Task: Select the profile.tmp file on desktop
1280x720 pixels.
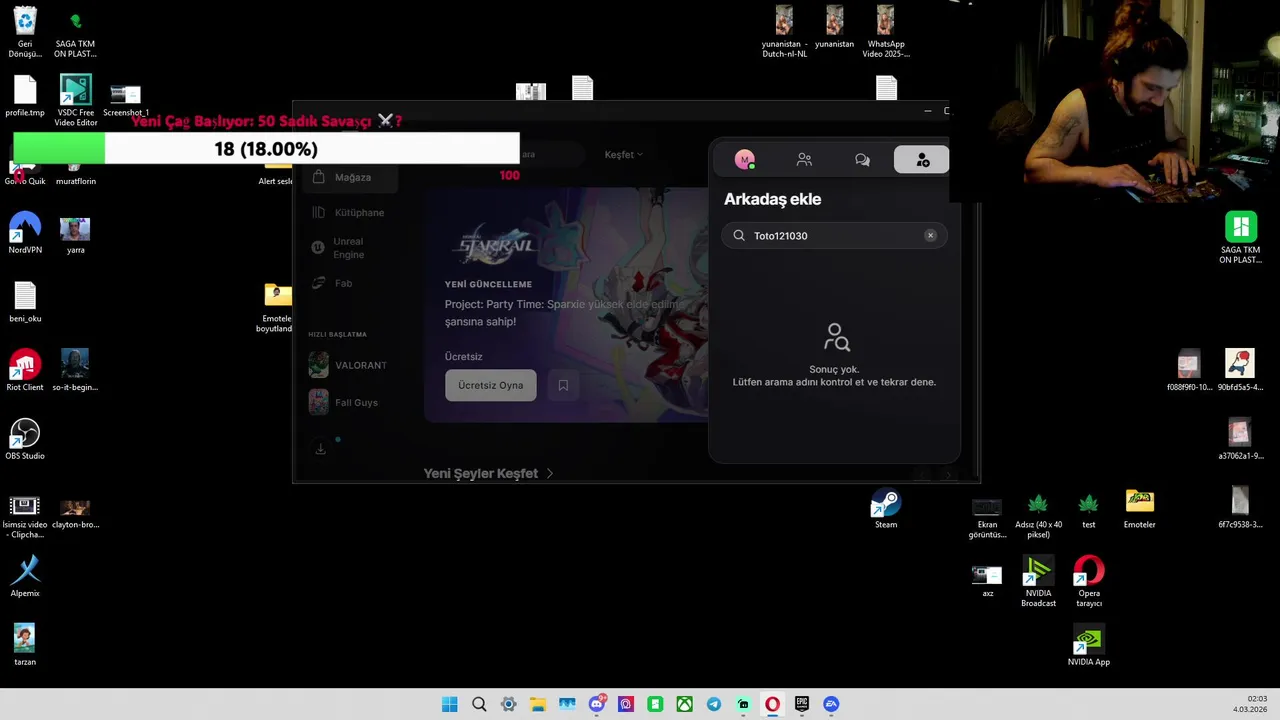Action: coord(25,96)
